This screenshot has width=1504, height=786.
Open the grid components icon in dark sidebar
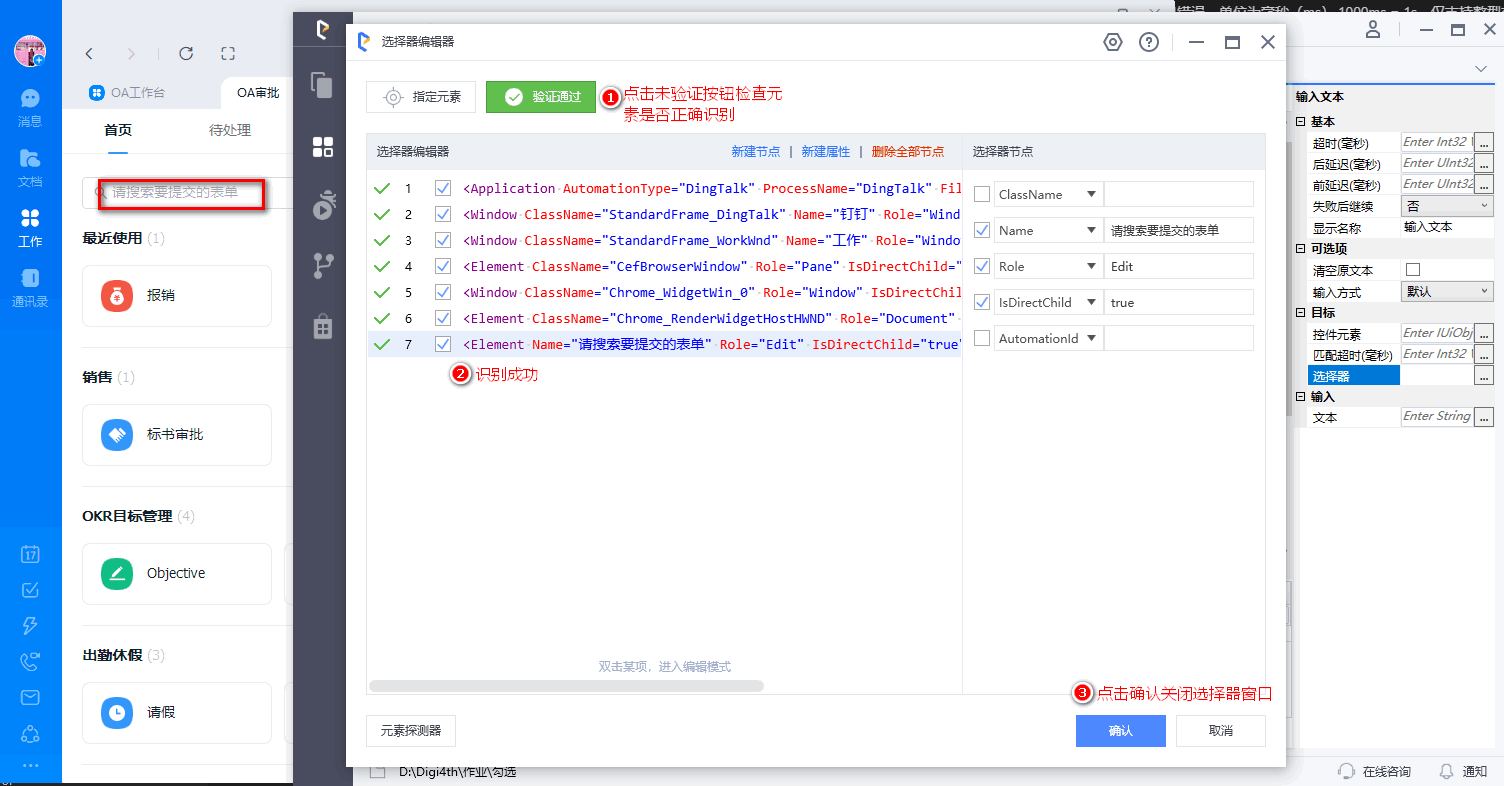pos(322,148)
